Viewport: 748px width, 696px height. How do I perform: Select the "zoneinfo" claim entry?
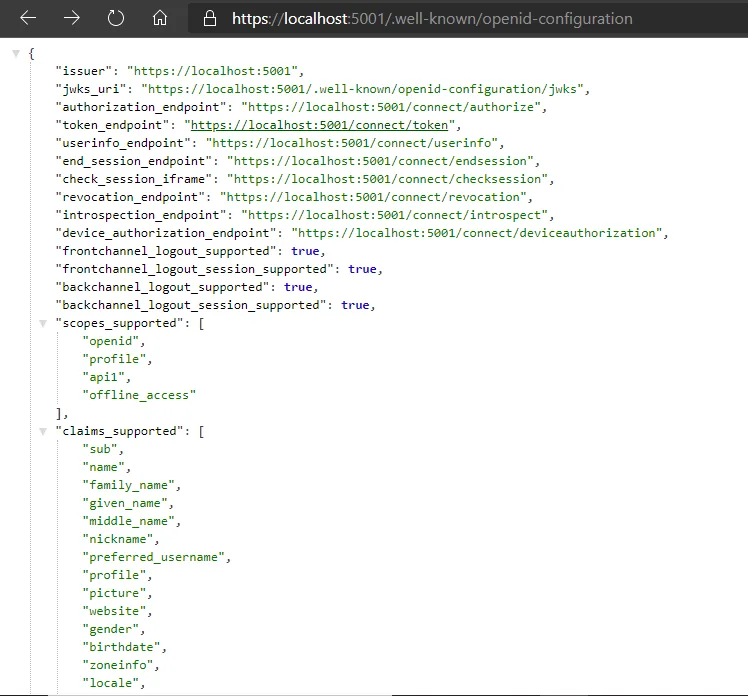[x=118, y=665]
